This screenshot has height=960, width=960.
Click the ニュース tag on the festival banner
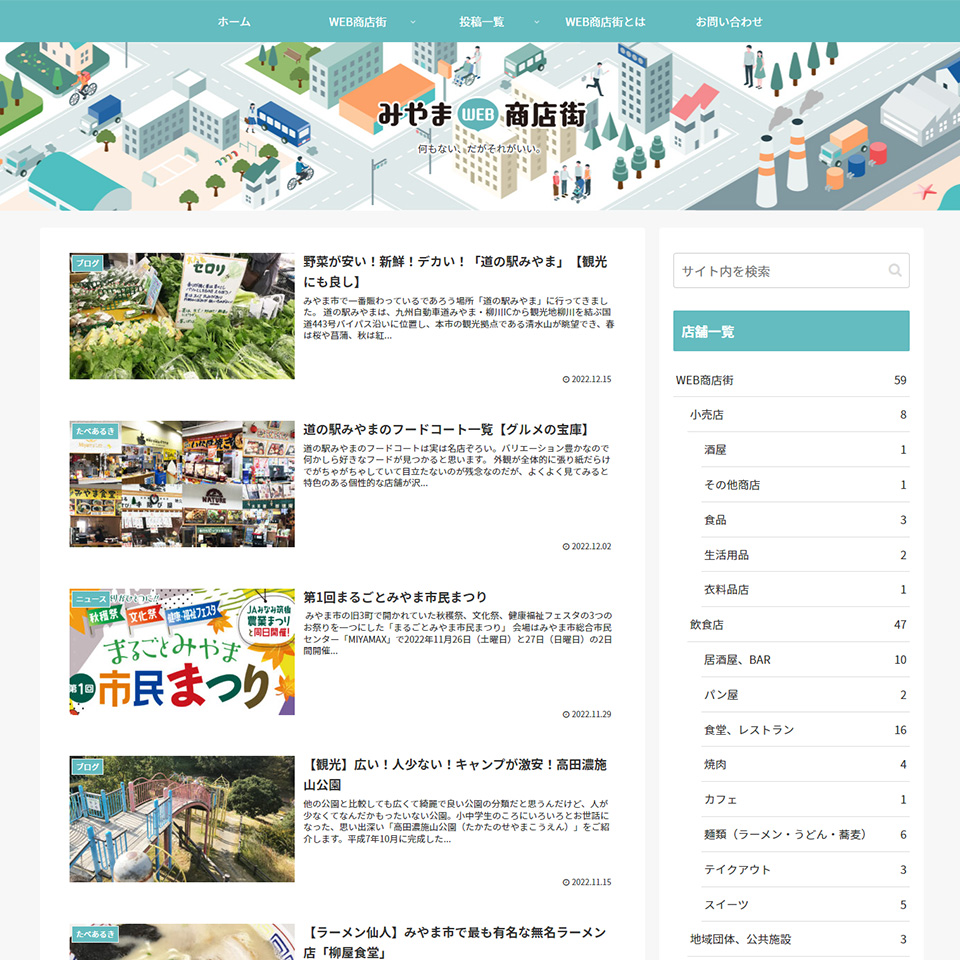91,599
